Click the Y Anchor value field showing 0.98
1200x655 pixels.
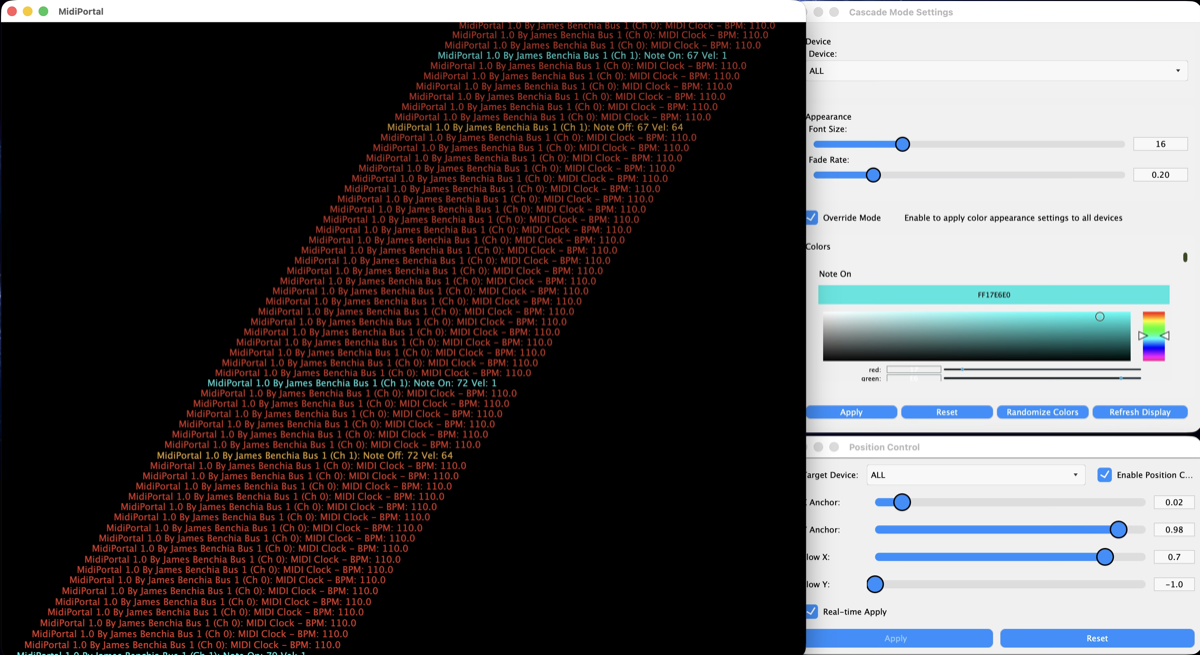click(x=1173, y=529)
